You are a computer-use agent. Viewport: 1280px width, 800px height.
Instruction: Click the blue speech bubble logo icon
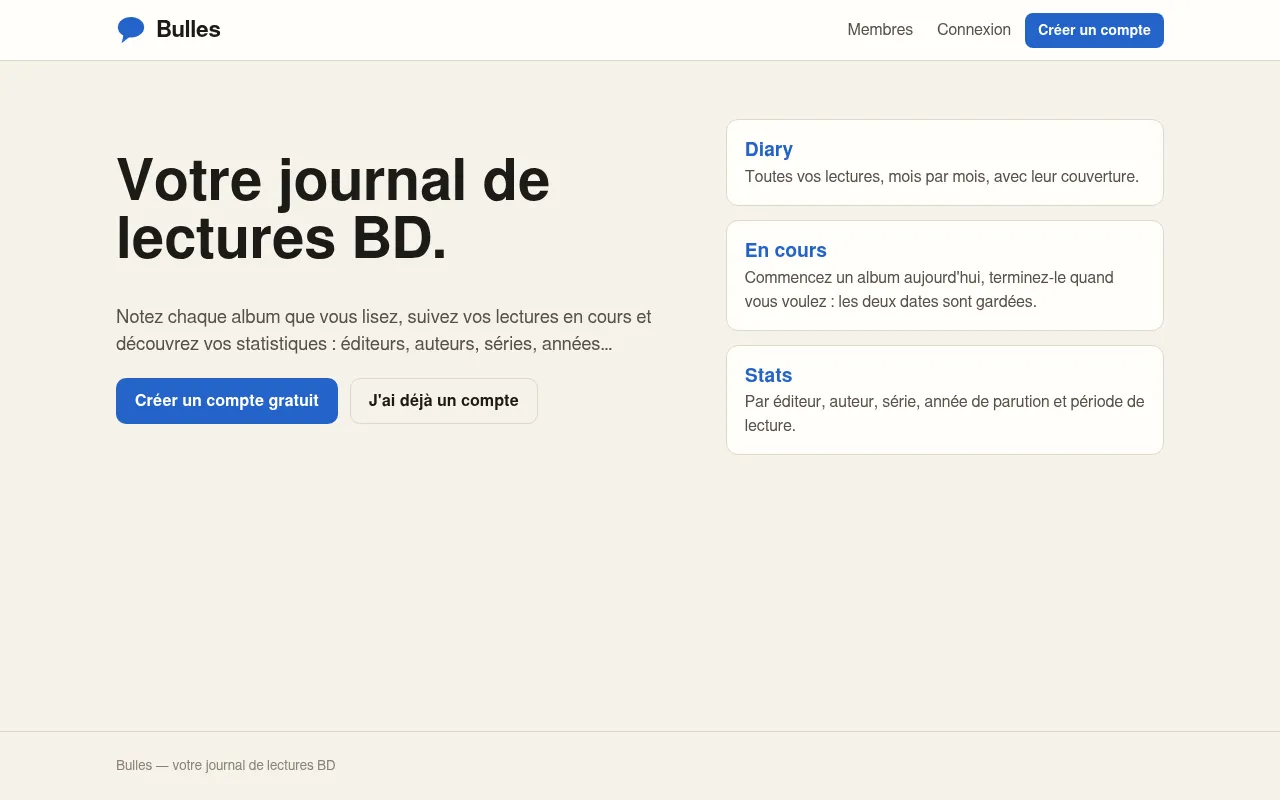pyautogui.click(x=131, y=30)
